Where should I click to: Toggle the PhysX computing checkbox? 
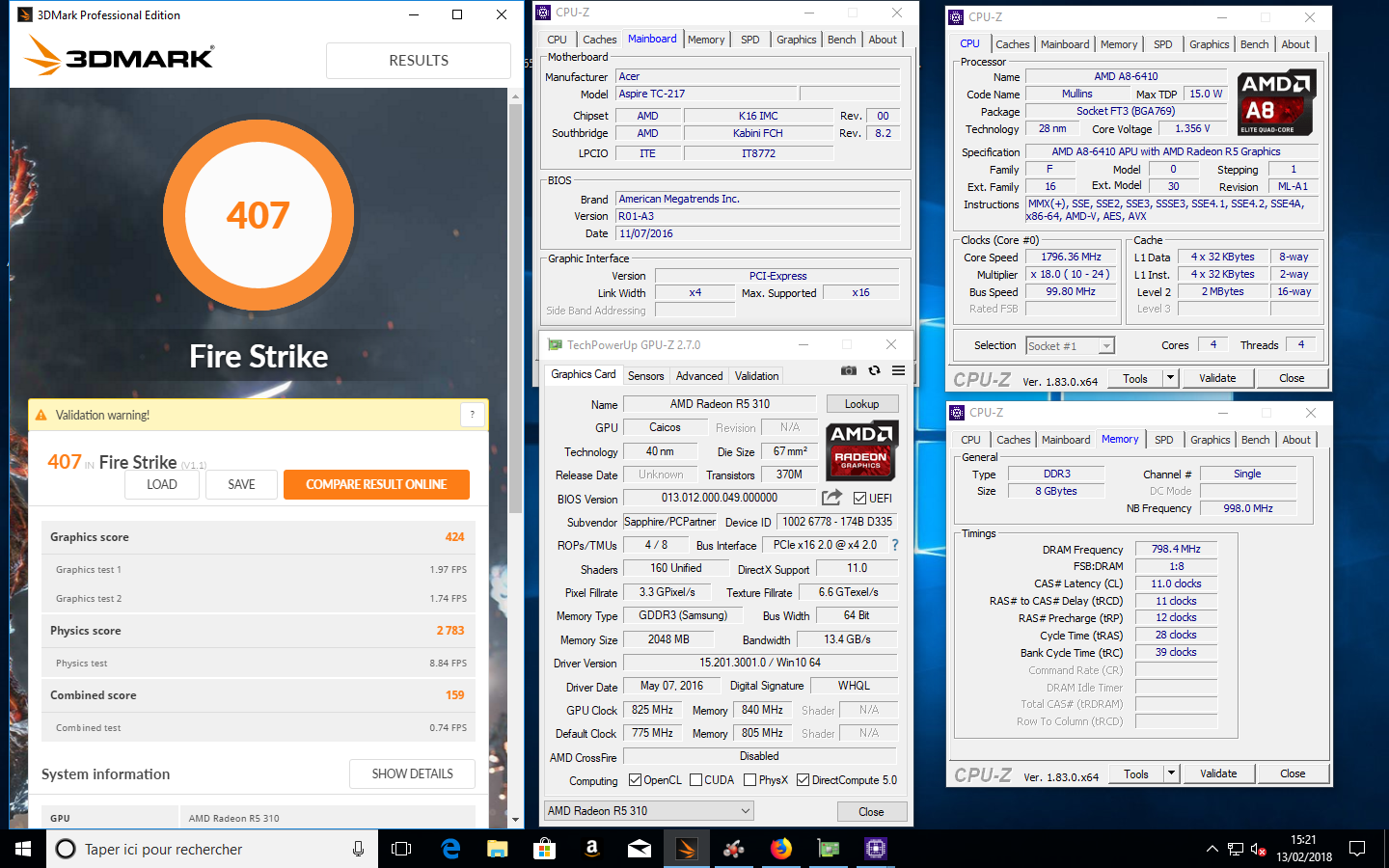(x=749, y=780)
